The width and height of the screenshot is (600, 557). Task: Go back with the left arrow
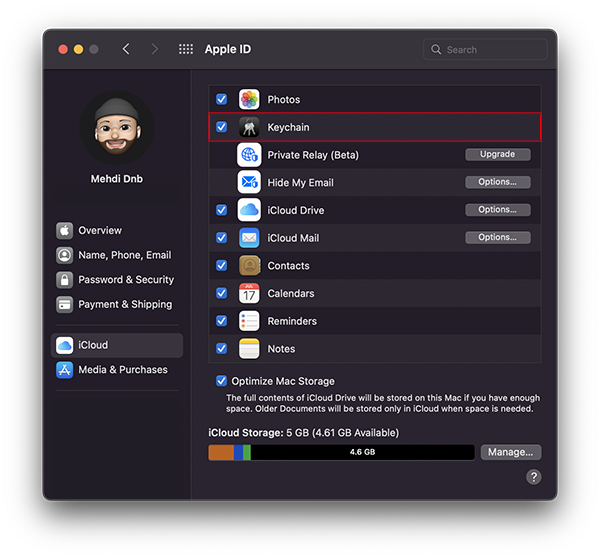coord(126,49)
